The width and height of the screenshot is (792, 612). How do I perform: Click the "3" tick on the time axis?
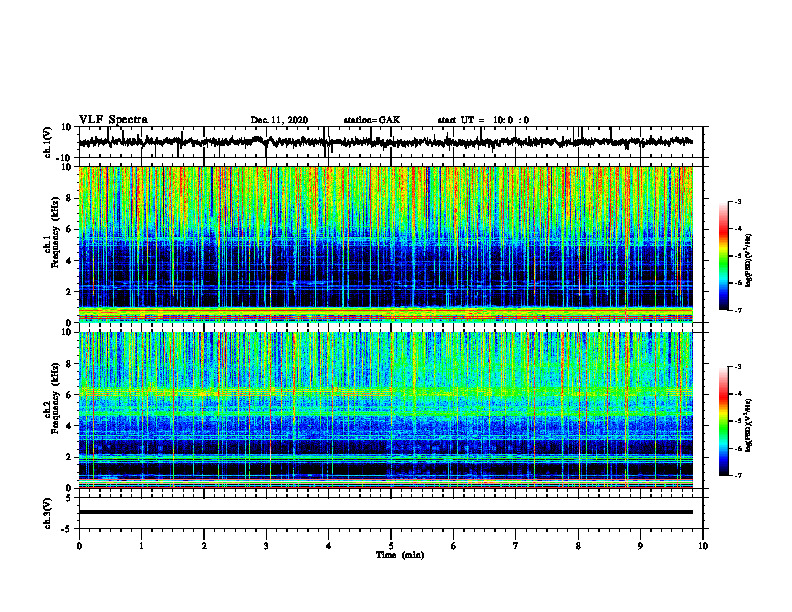pyautogui.click(x=266, y=546)
